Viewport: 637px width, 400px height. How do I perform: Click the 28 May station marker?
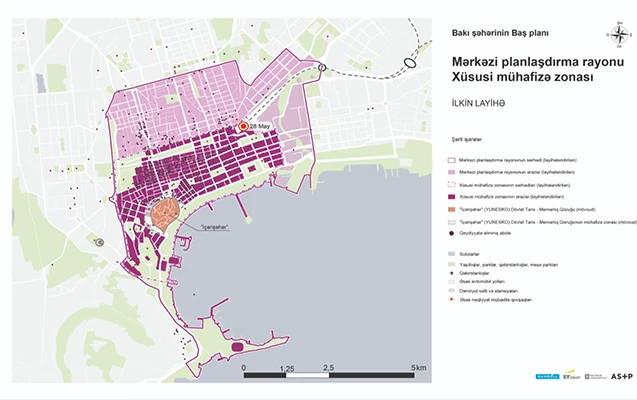click(x=243, y=127)
